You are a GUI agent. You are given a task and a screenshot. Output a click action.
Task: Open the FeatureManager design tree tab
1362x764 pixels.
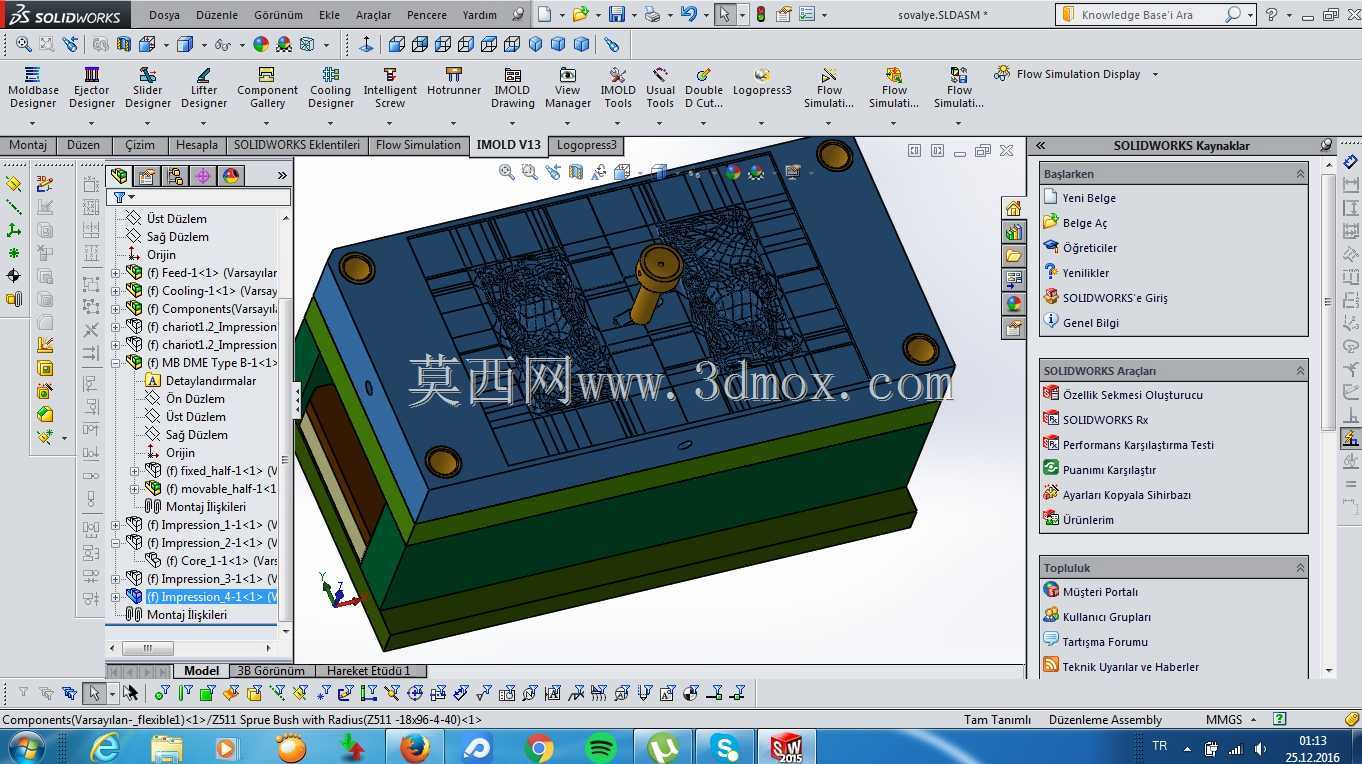click(x=119, y=176)
